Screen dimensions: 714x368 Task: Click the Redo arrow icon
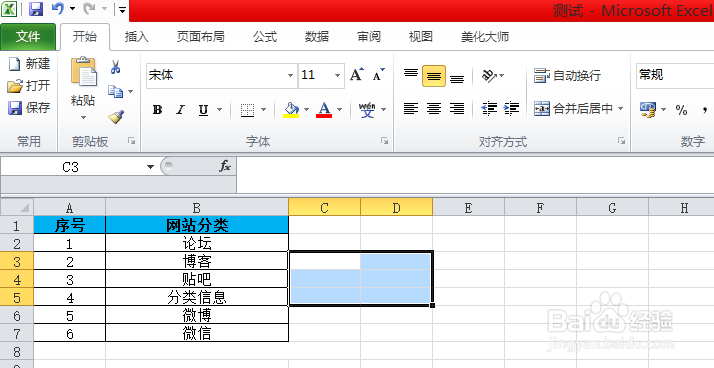click(90, 8)
